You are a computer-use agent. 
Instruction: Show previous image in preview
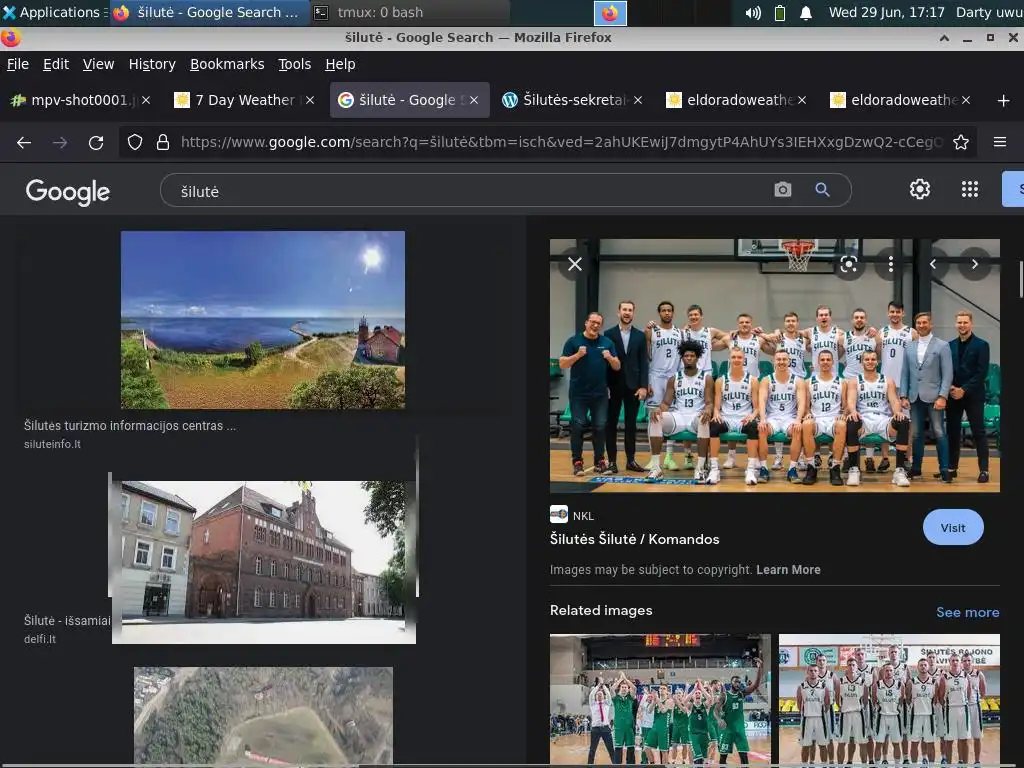click(933, 264)
